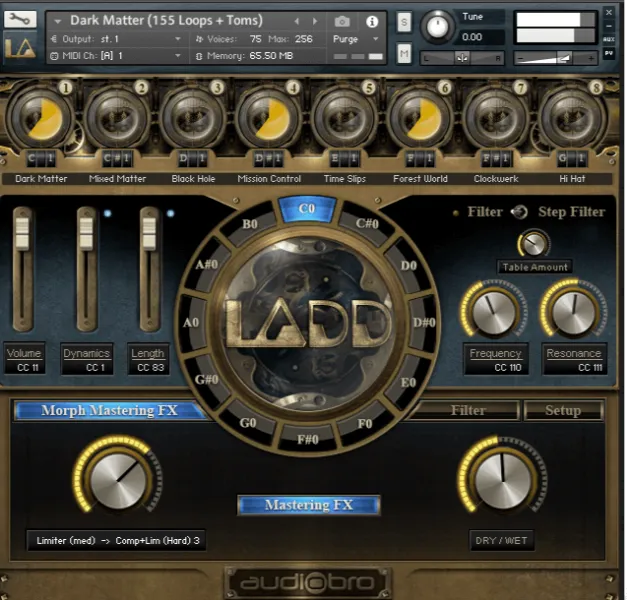Select the F0 key segment
This screenshot has width=627, height=600.
[365, 423]
